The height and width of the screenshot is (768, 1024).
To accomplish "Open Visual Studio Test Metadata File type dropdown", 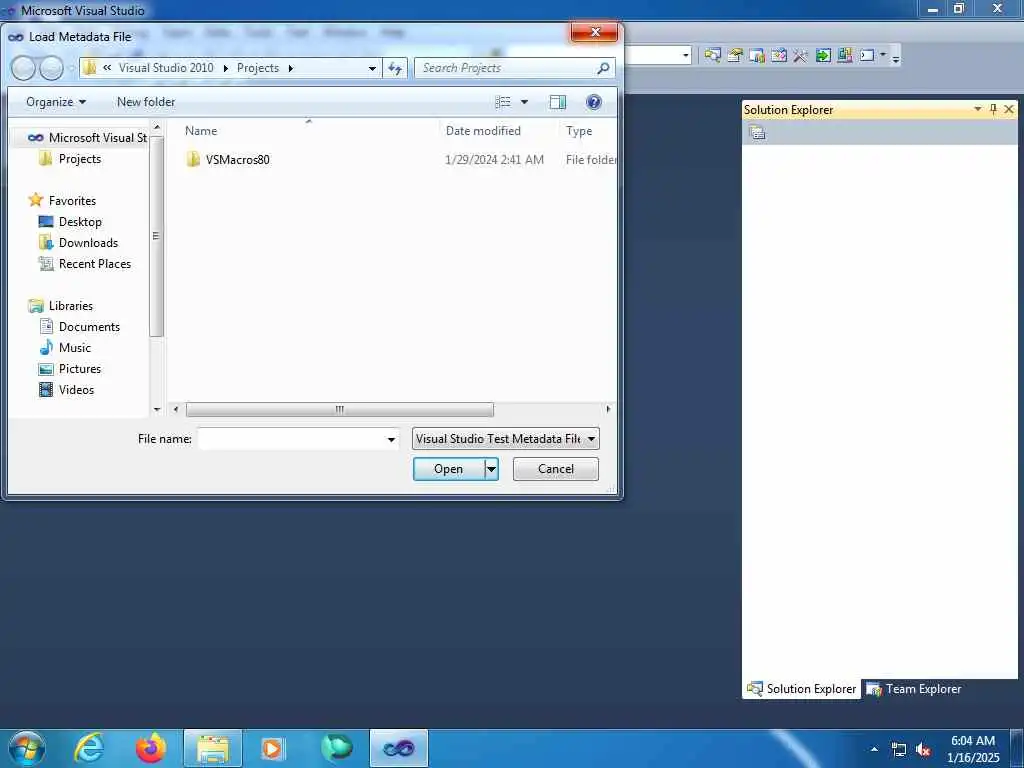I will pos(505,439).
